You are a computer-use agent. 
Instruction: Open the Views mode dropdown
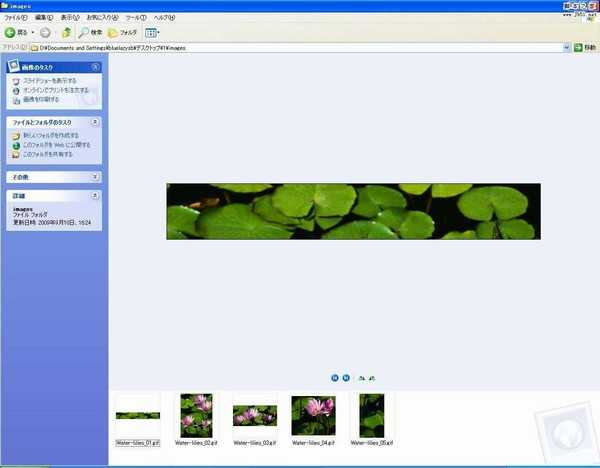pyautogui.click(x=152, y=32)
